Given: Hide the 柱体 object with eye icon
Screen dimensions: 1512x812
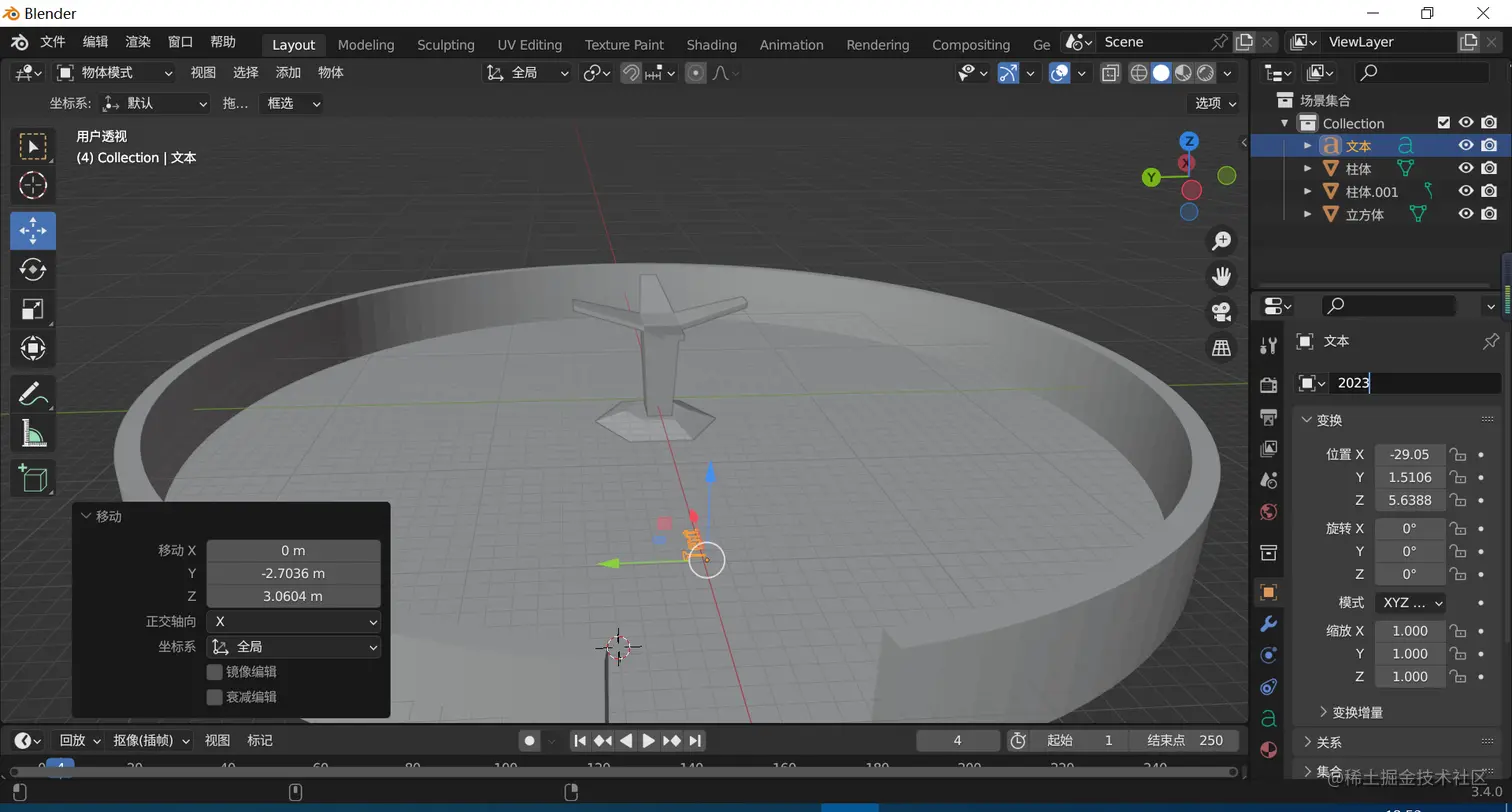Looking at the screenshot, I should tap(1465, 168).
